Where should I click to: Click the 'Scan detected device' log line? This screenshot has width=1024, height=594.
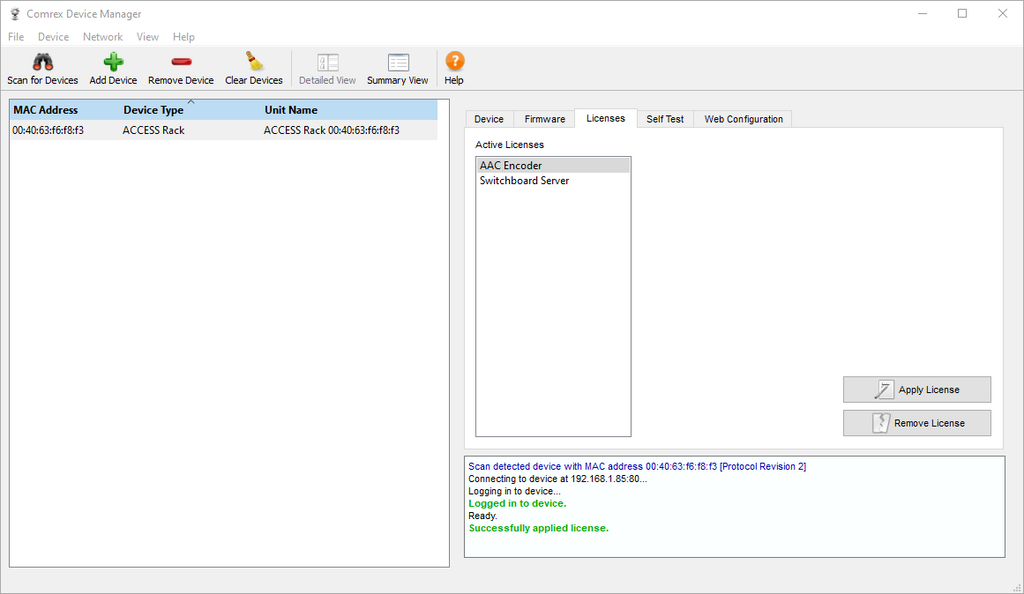(637, 467)
